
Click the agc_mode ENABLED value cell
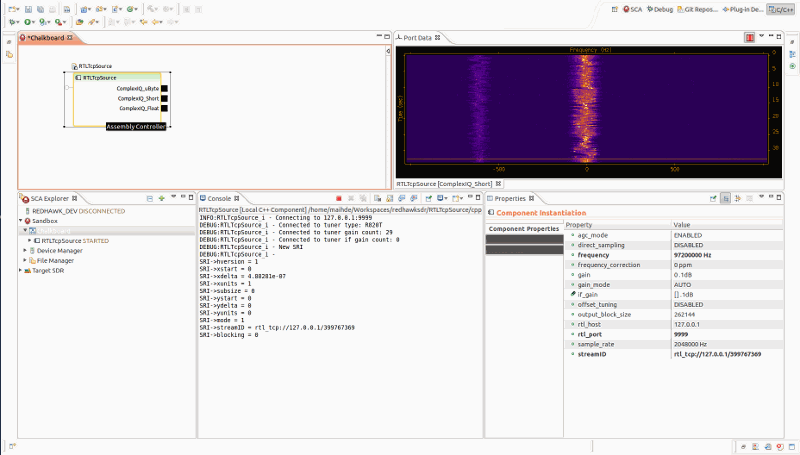[x=690, y=235]
